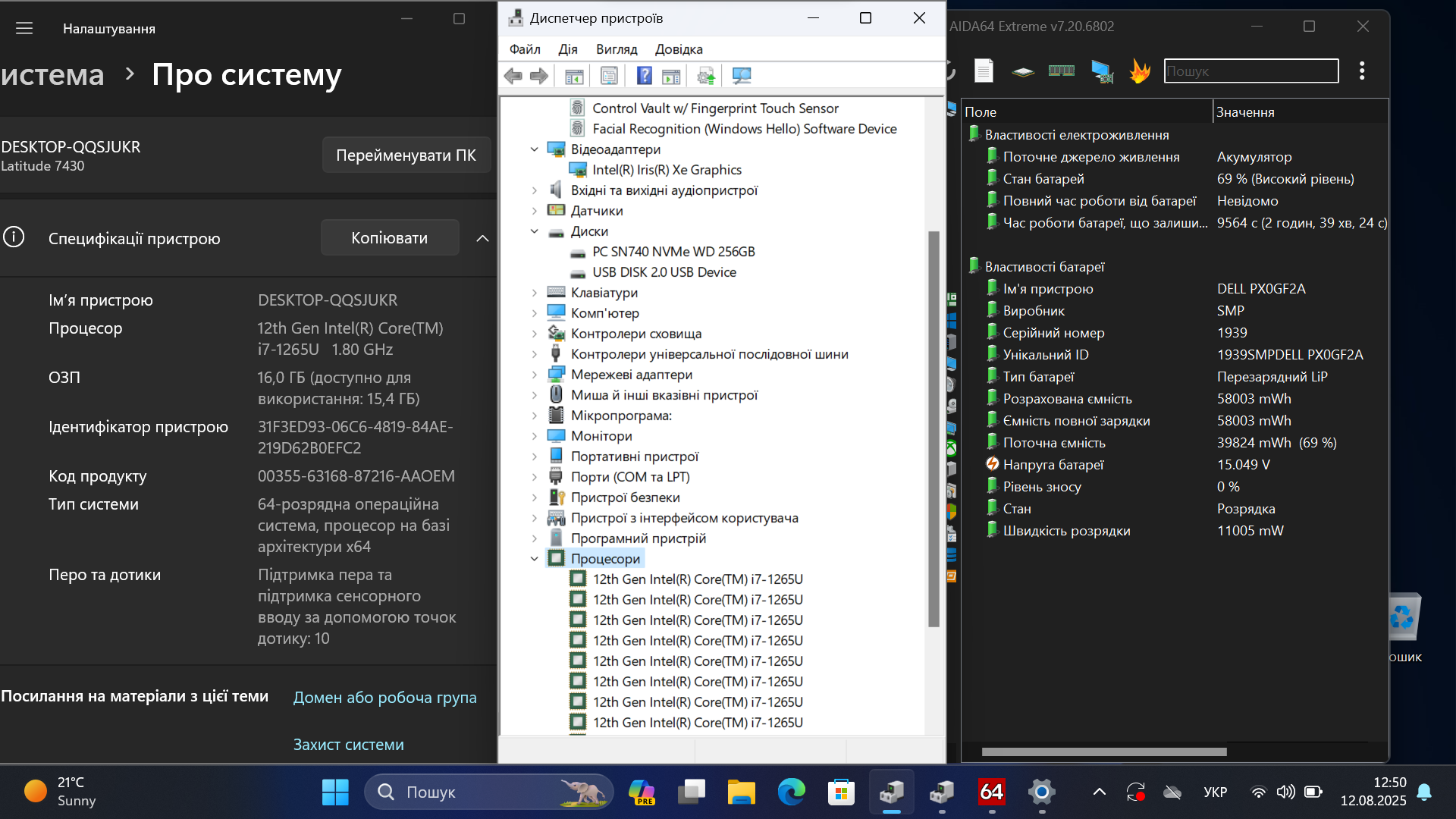Click the Update driver icon with green arrow
This screenshot has height=819, width=1456.
(x=706, y=76)
